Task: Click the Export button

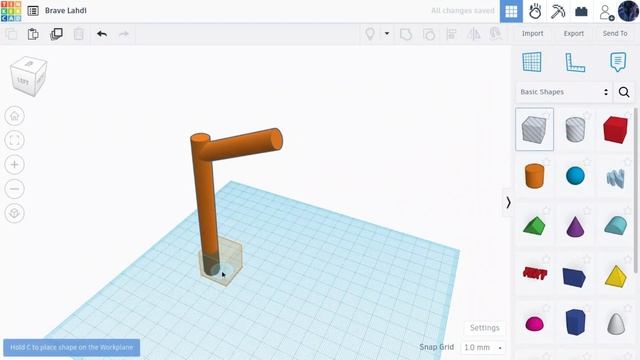Action: (573, 33)
